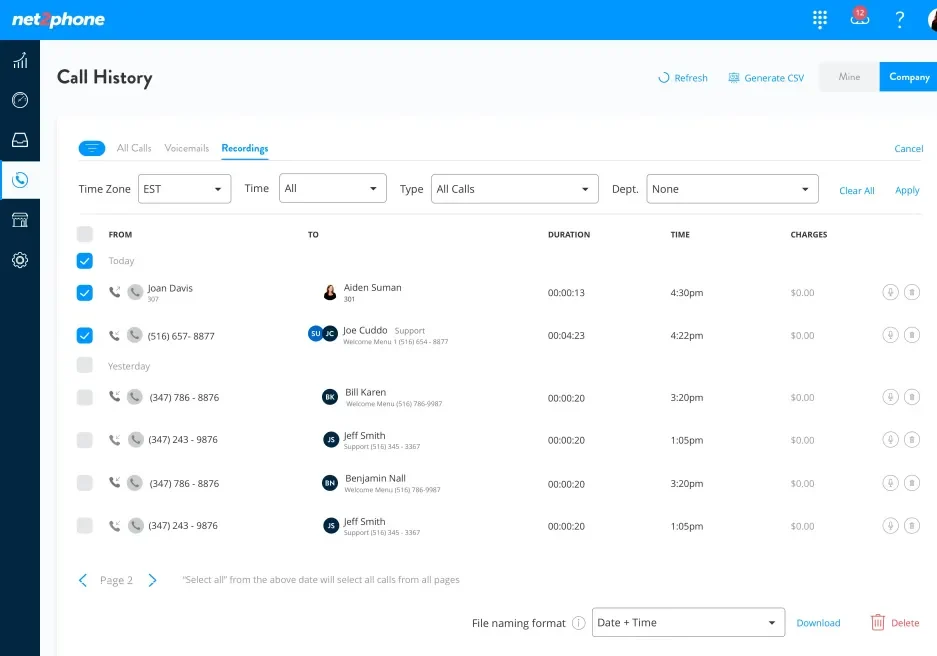Uncheck the Today group checkbox
The height and width of the screenshot is (656, 937).
(85, 260)
